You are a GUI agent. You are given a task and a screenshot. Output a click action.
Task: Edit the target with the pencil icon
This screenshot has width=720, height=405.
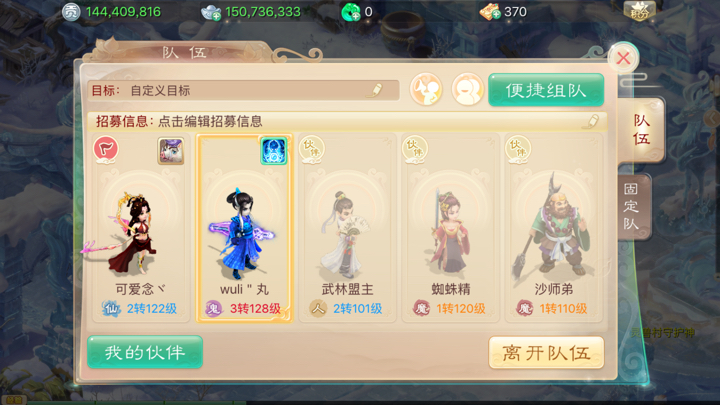pos(375,90)
